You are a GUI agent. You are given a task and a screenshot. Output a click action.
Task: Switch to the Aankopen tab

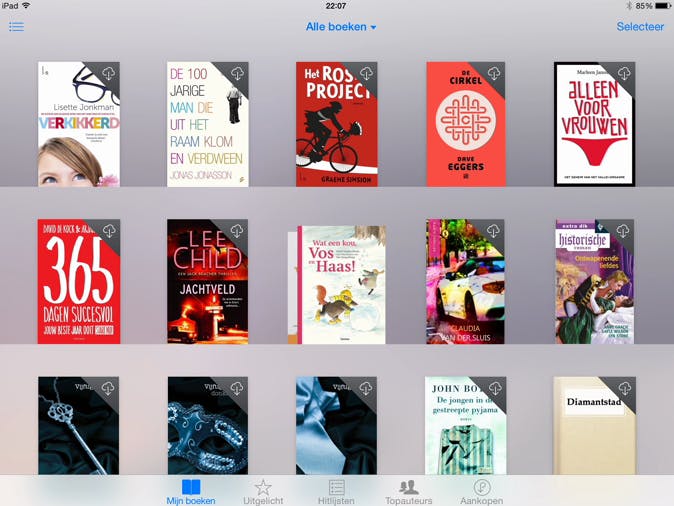[481, 492]
